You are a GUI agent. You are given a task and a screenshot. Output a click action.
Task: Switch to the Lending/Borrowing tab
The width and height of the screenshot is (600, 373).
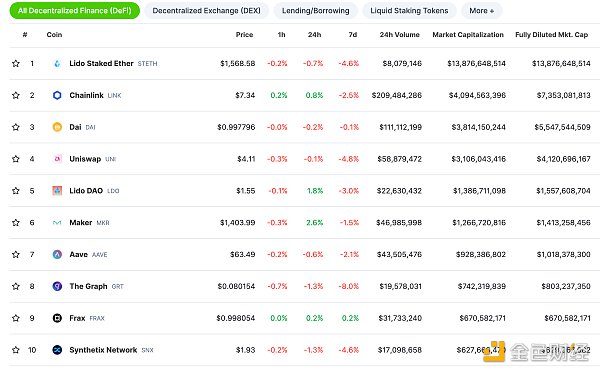click(x=316, y=11)
